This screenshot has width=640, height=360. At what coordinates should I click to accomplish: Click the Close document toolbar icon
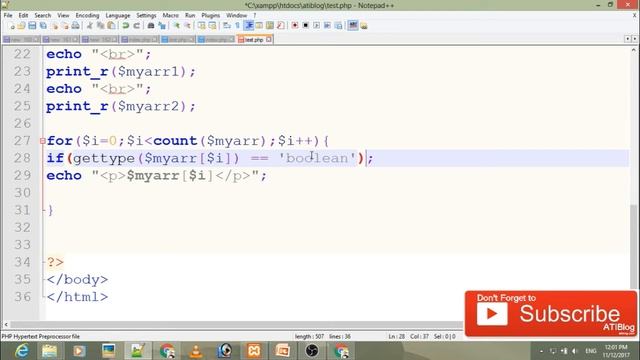tap(54, 26)
